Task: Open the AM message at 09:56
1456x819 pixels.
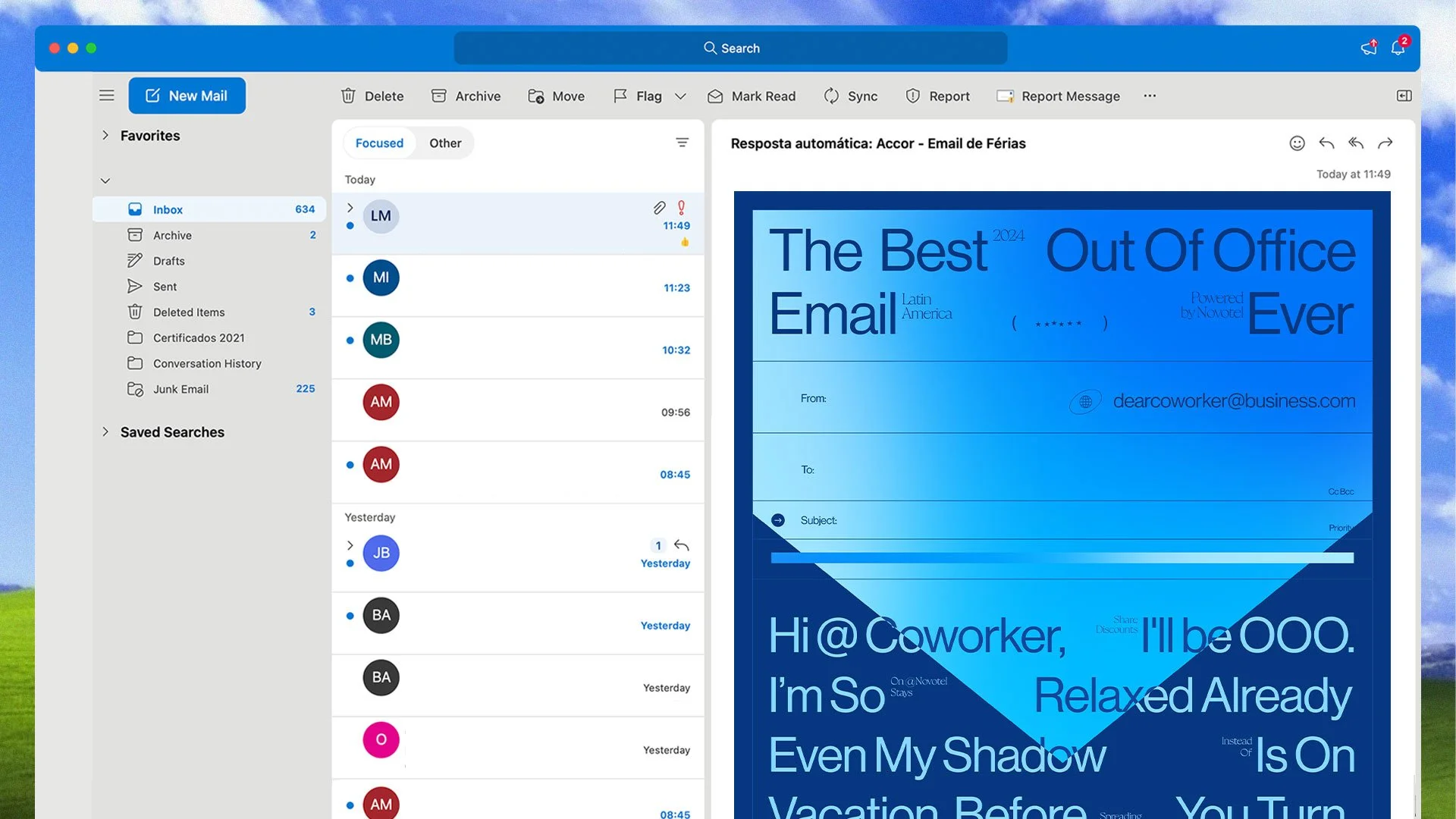Action: click(x=518, y=410)
